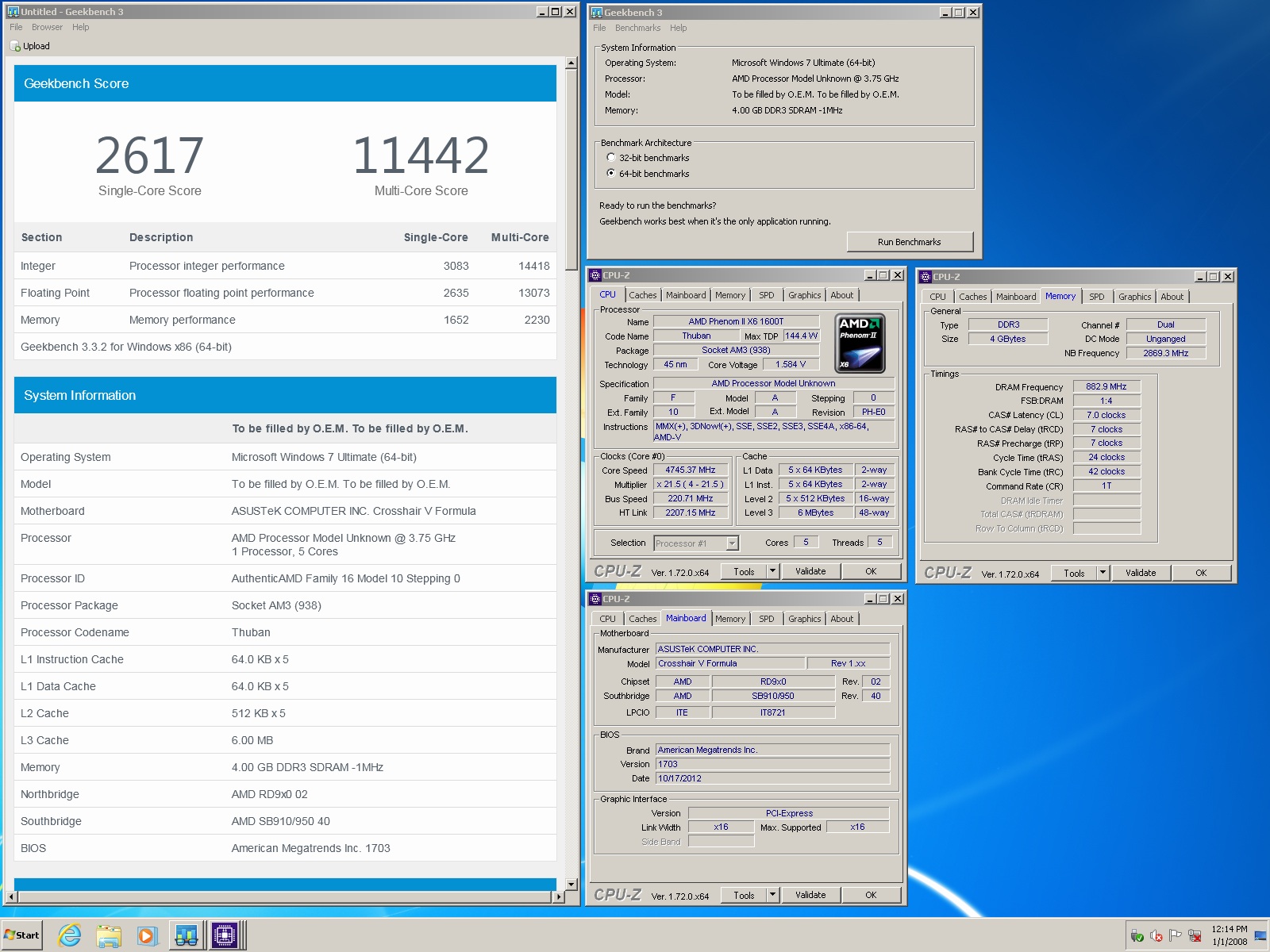Click the BIOS Version 1703 field
This screenshot has height=952, width=1270.
(772, 765)
